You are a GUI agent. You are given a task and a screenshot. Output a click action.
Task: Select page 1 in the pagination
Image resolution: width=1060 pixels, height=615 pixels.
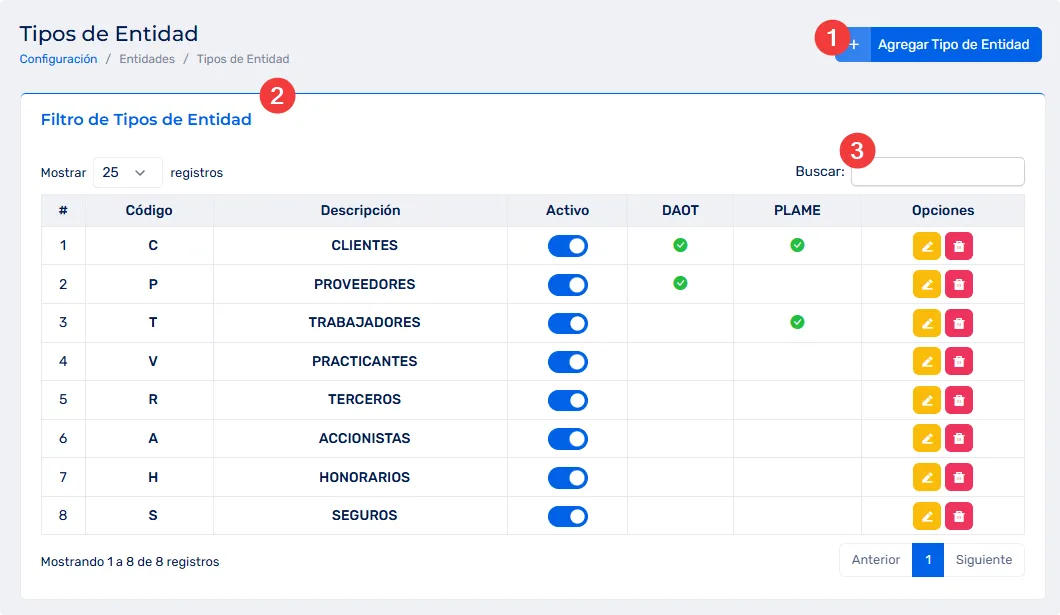pyautogui.click(x=928, y=560)
